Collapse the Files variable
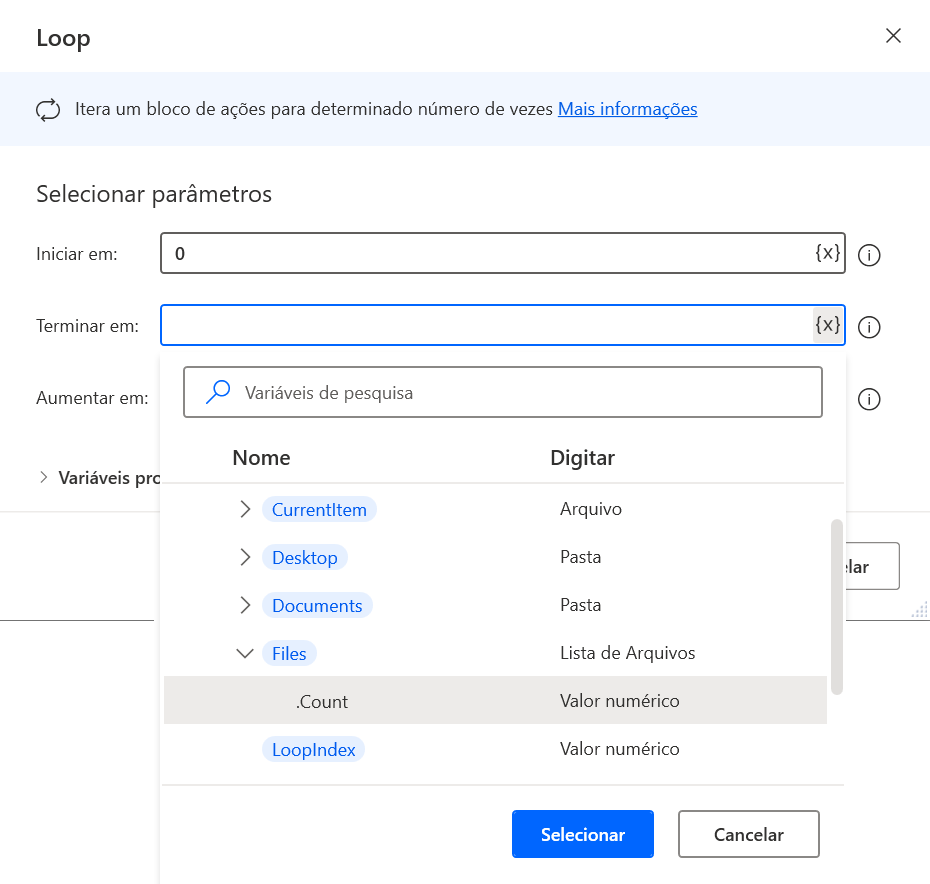 (x=245, y=652)
